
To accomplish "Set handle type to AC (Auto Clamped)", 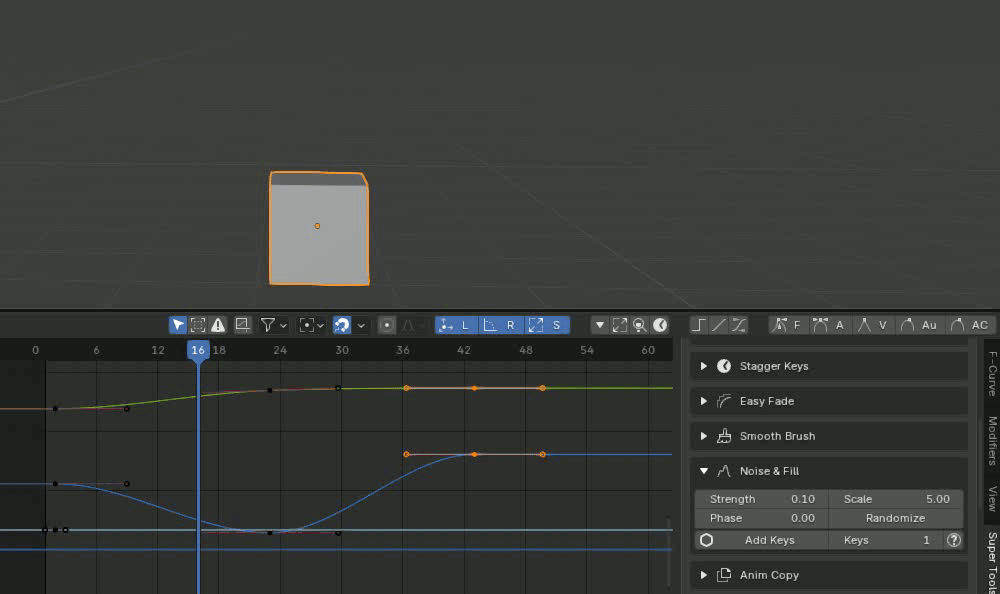I will tap(969, 325).
